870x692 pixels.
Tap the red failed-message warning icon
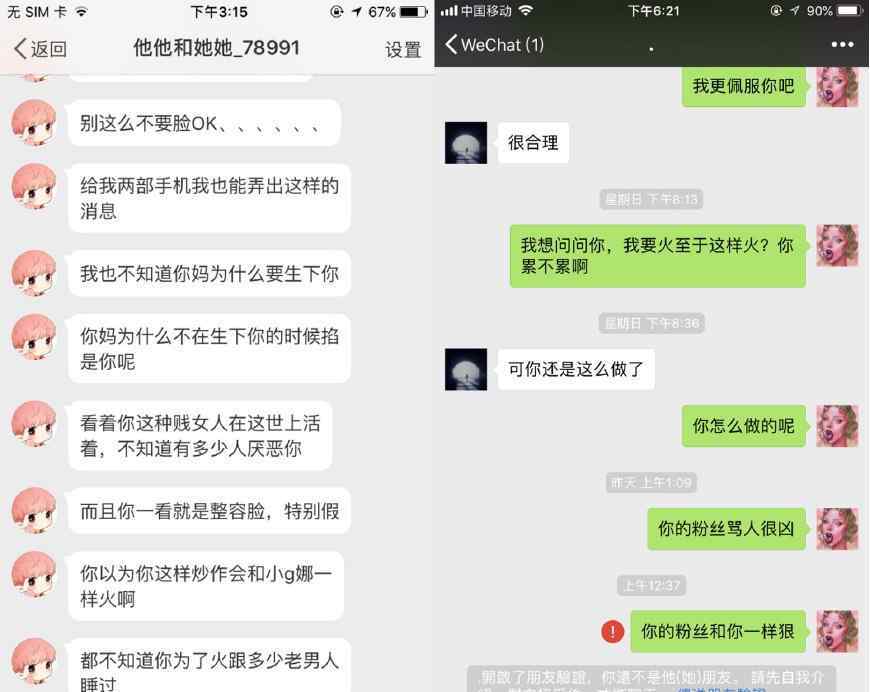613,631
